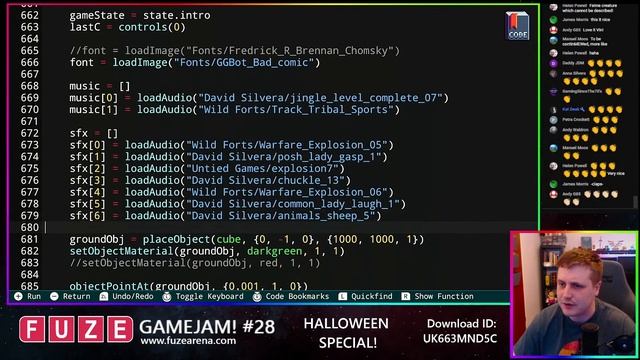Click the commented Fredrick_R_Brennan_Chomsky font line
Image resolution: width=640 pixels, height=360 pixels.
(235, 51)
